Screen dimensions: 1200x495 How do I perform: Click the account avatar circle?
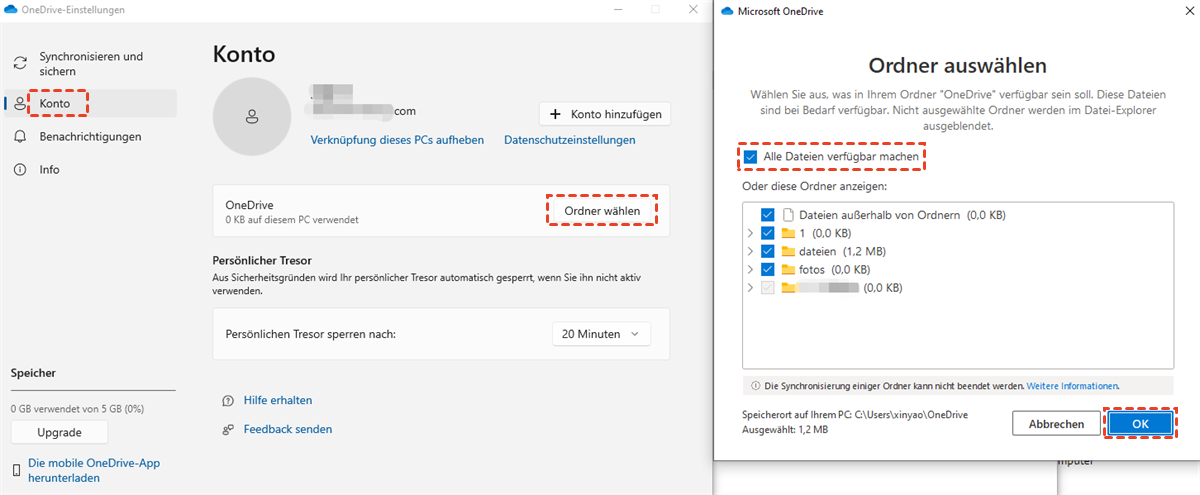point(252,117)
